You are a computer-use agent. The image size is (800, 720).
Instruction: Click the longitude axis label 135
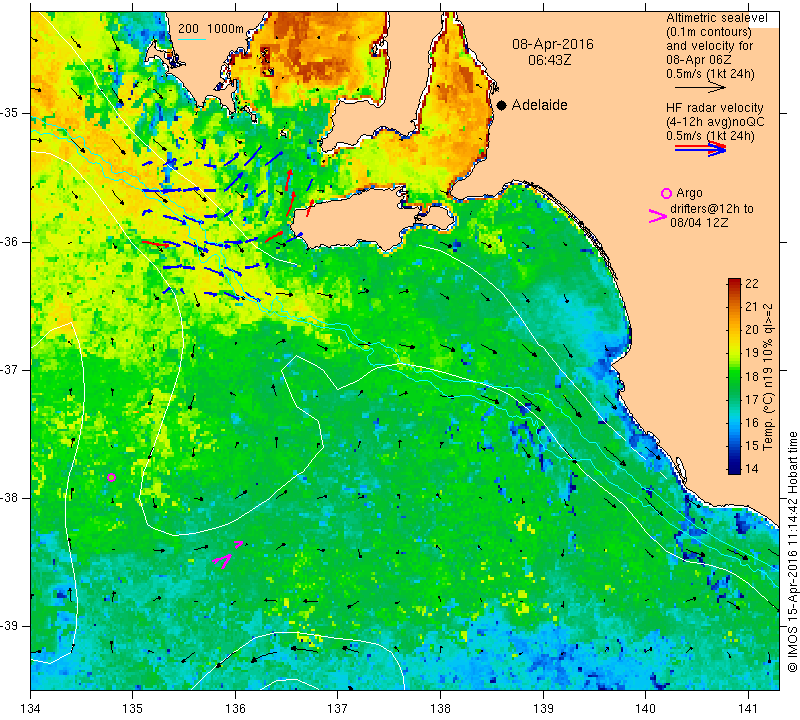[x=133, y=708]
